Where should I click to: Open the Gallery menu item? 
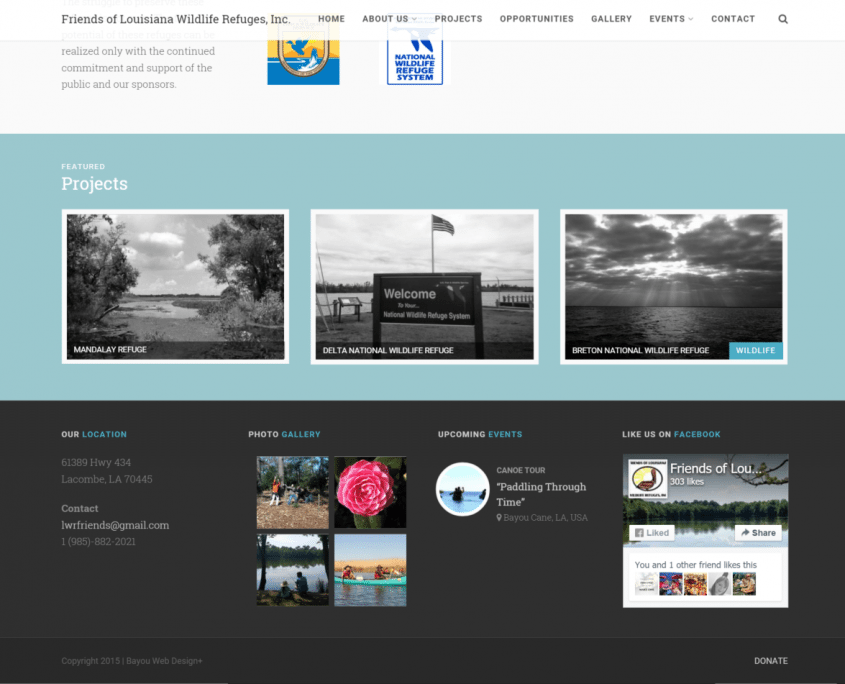[611, 19]
